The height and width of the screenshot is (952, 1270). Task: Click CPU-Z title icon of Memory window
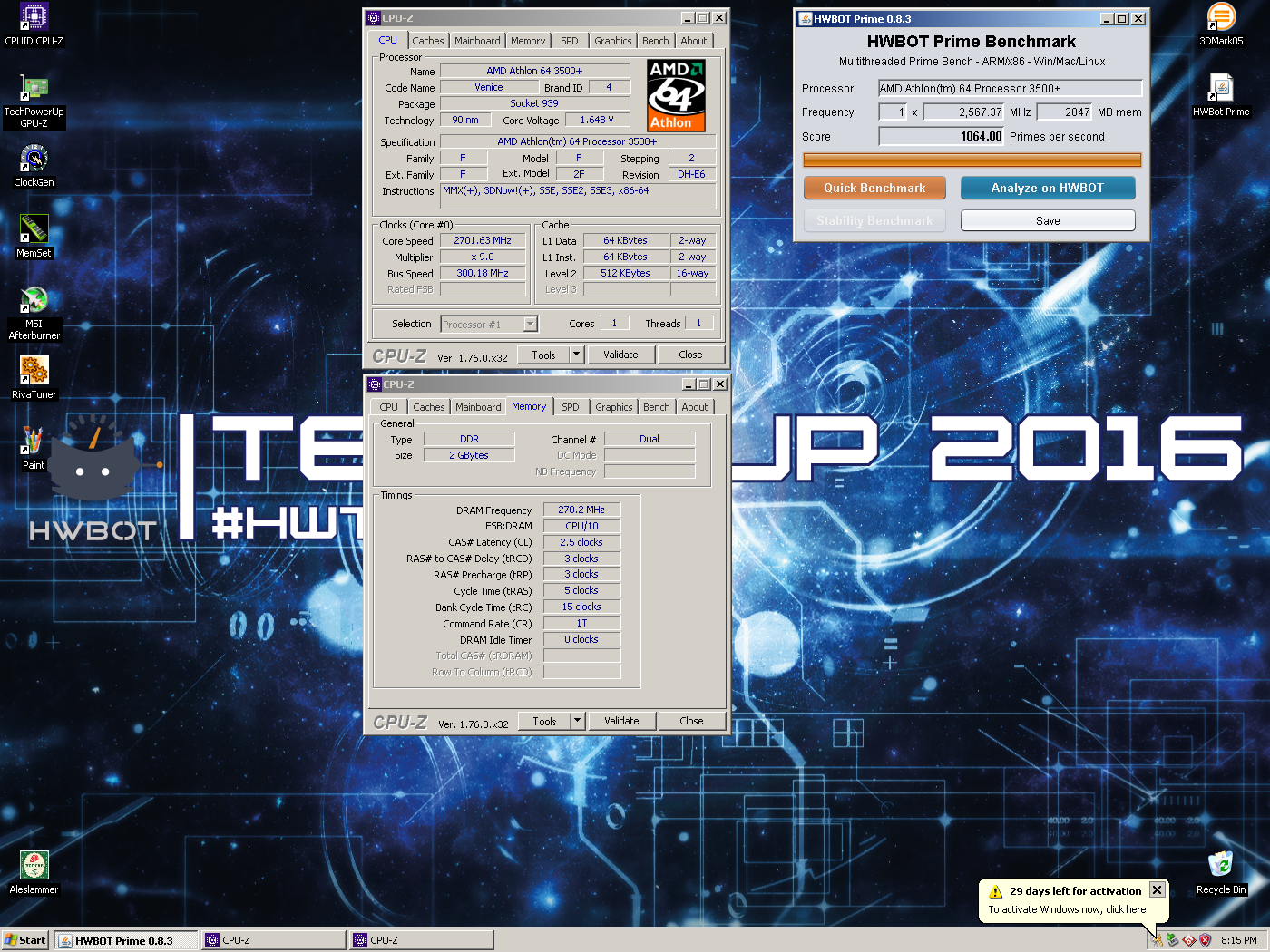[374, 384]
